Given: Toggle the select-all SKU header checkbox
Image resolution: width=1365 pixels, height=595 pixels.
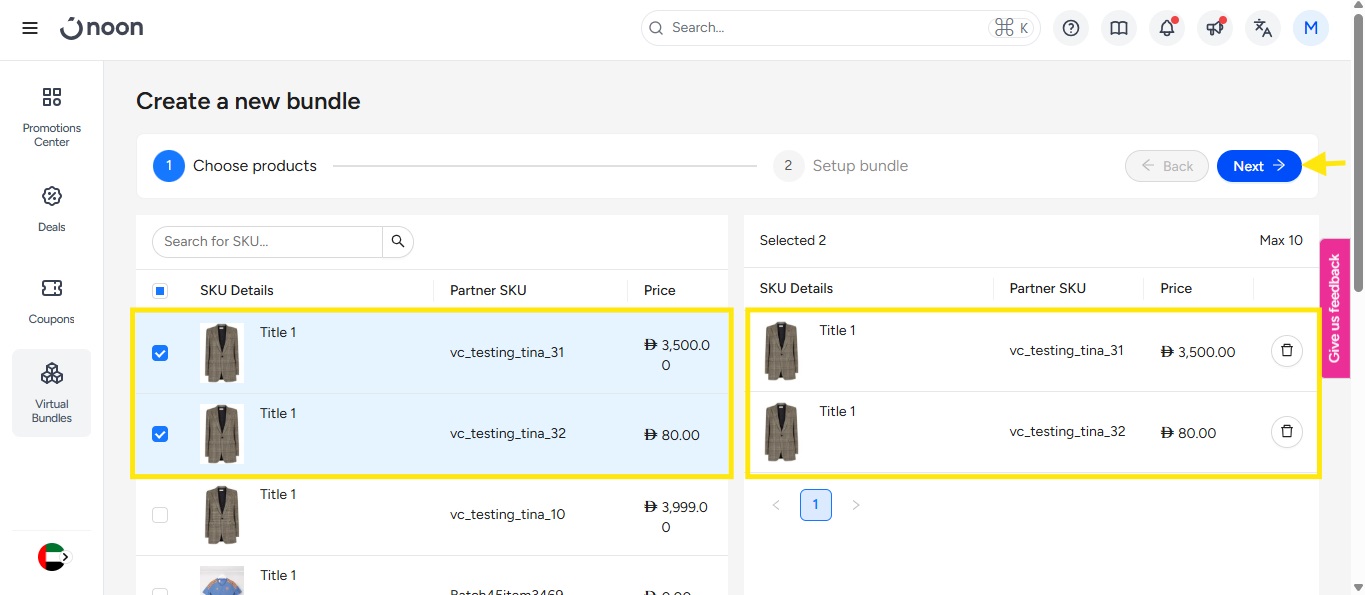Looking at the screenshot, I should pos(160,291).
